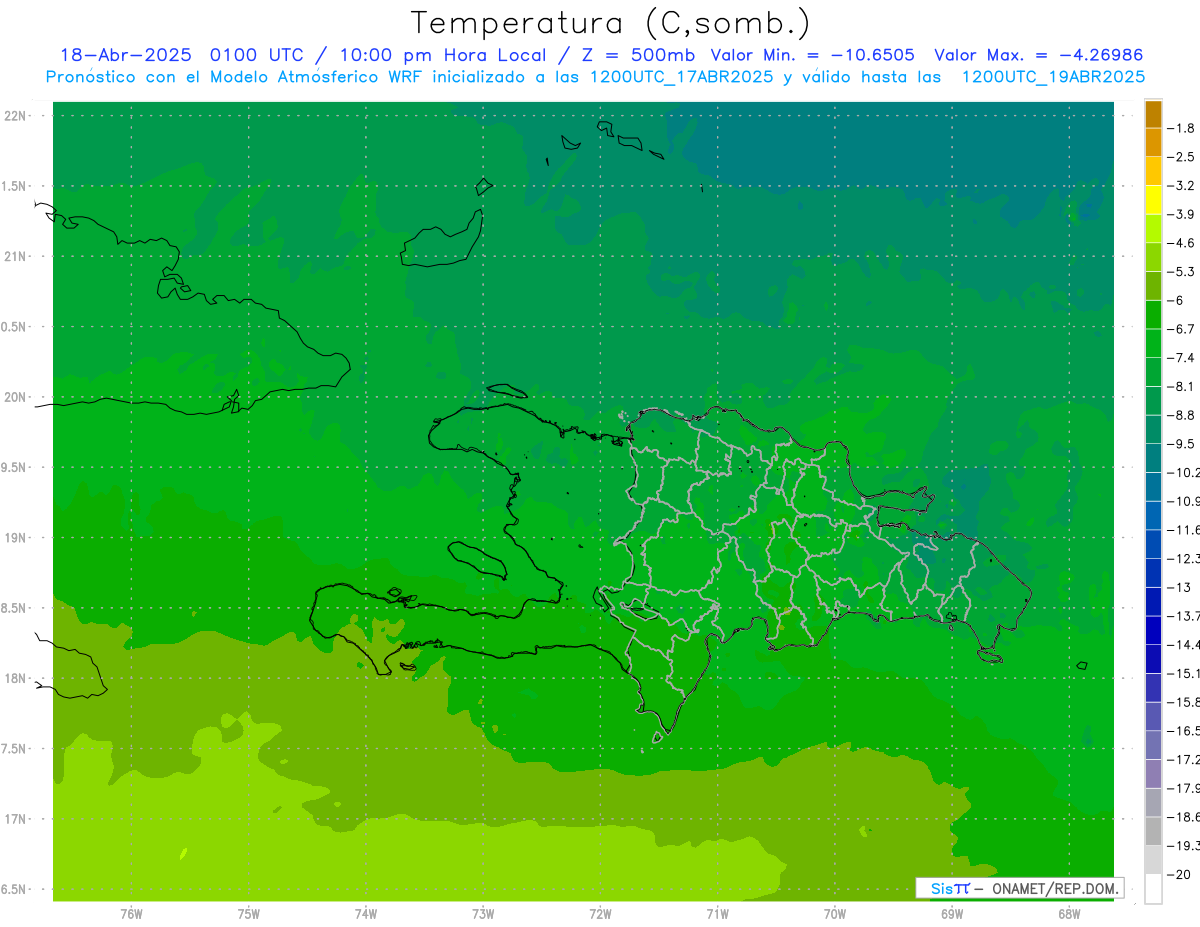Click the legend value "-5.3"
The width and height of the screenshot is (1200, 927).
point(1180,272)
